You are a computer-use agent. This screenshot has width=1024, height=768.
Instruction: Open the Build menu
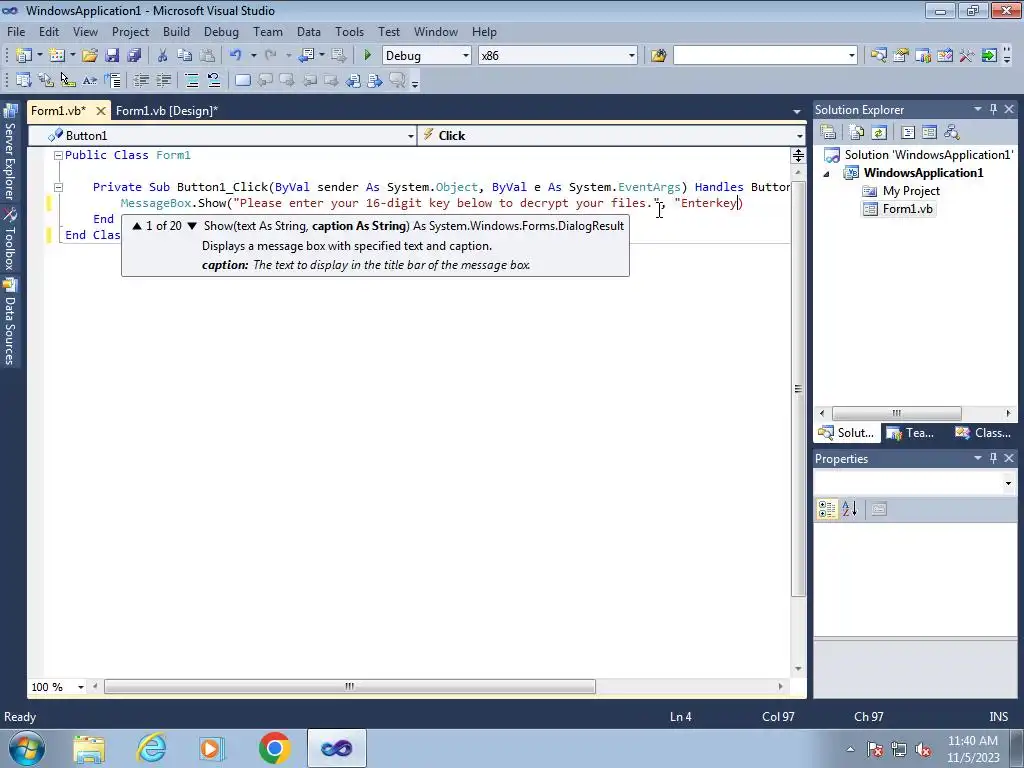(176, 32)
